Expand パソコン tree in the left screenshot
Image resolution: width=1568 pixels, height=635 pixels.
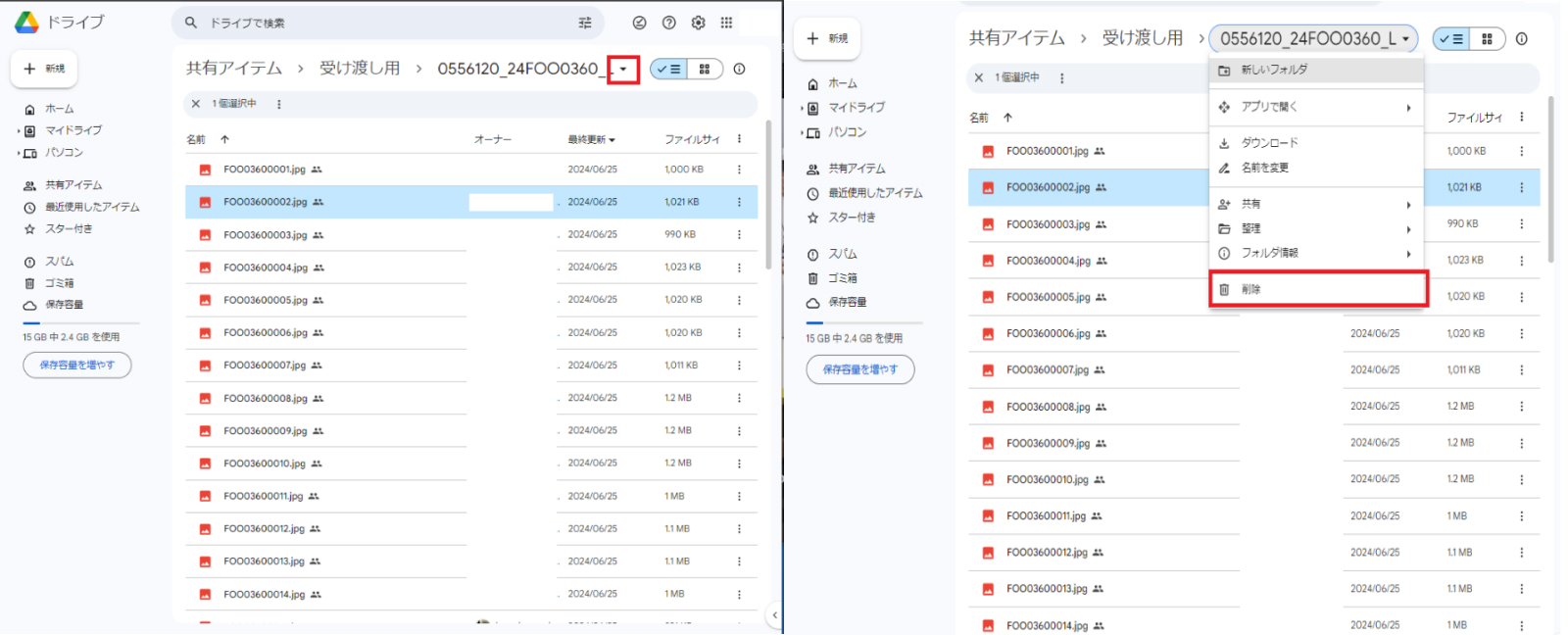(x=19, y=153)
